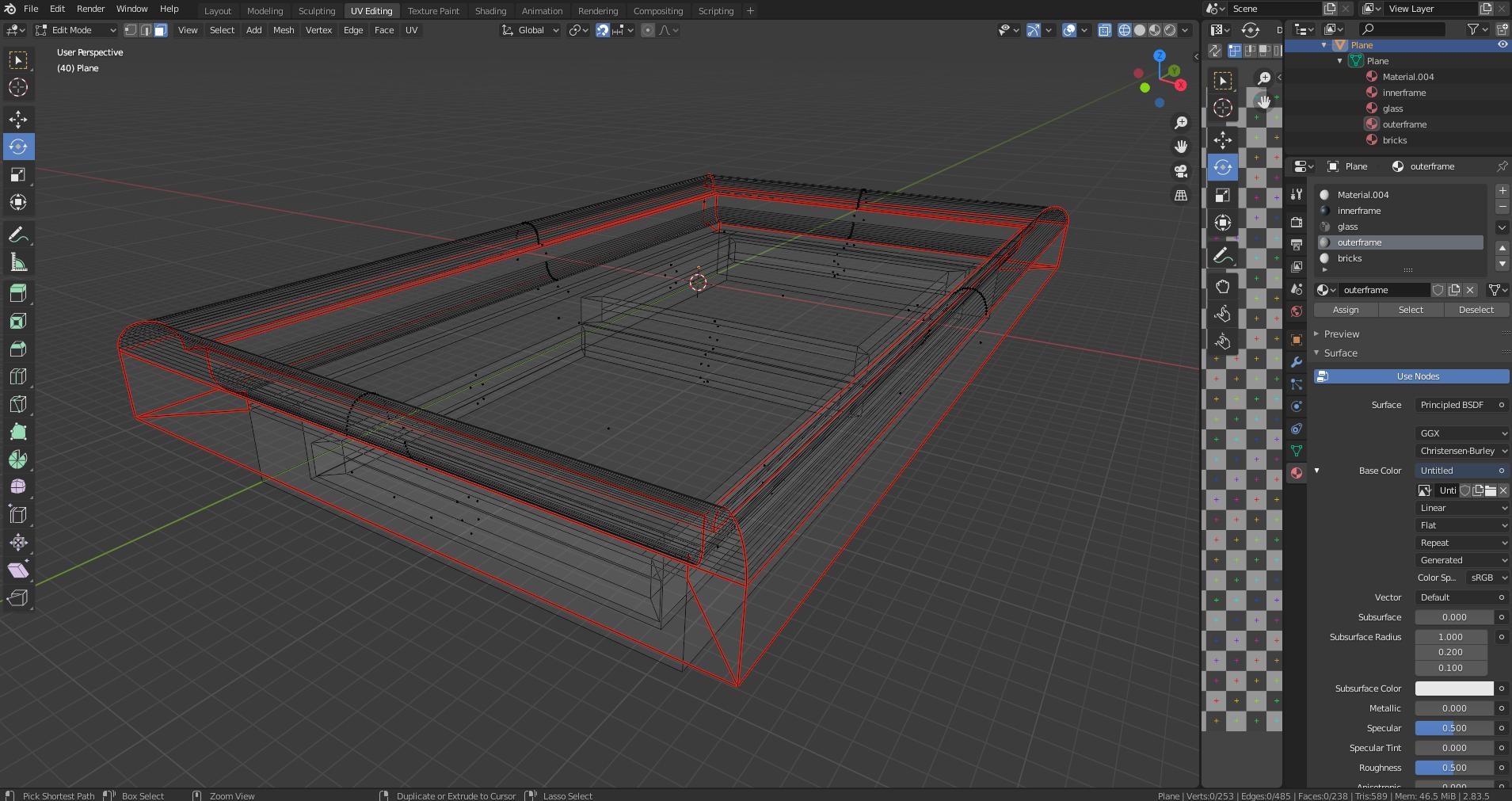Activate the Move tool in the 3D viewport toolbar
1512x801 pixels.
click(x=18, y=119)
